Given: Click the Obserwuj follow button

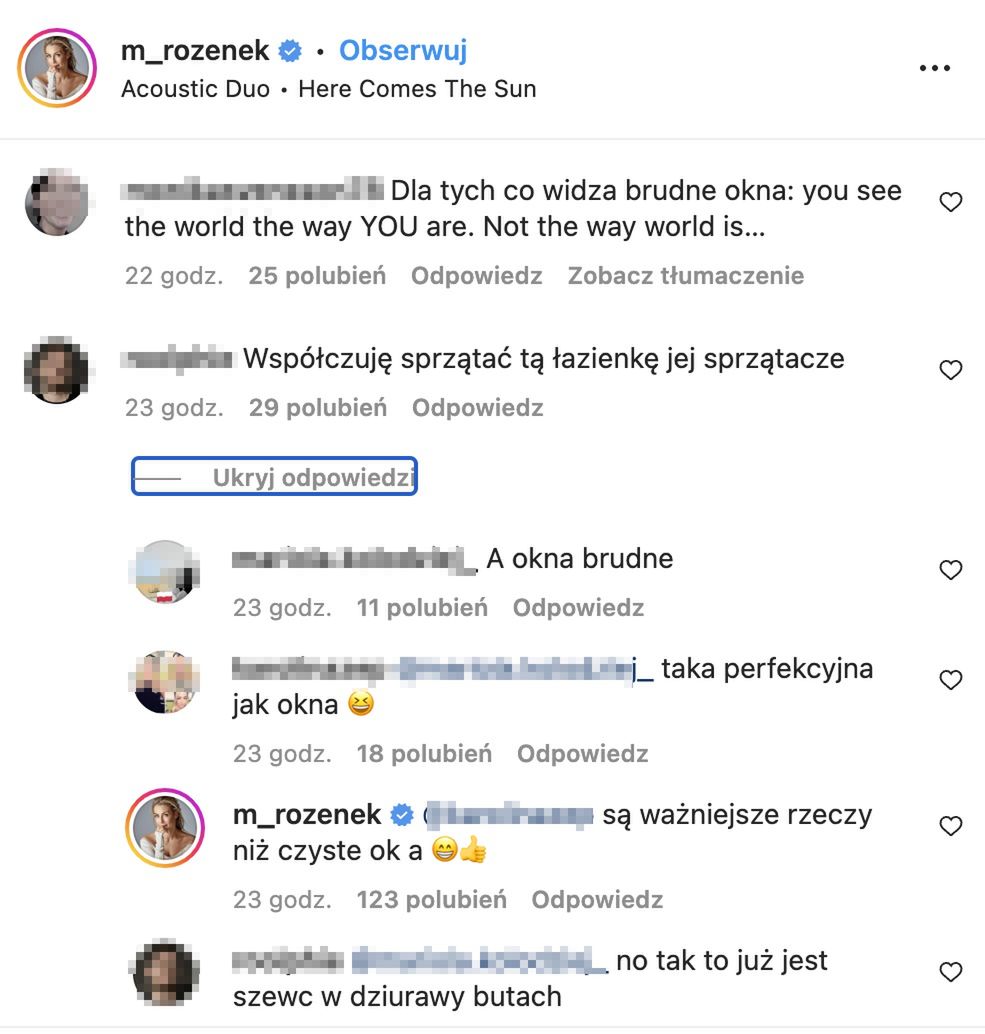Looking at the screenshot, I should point(403,50).
